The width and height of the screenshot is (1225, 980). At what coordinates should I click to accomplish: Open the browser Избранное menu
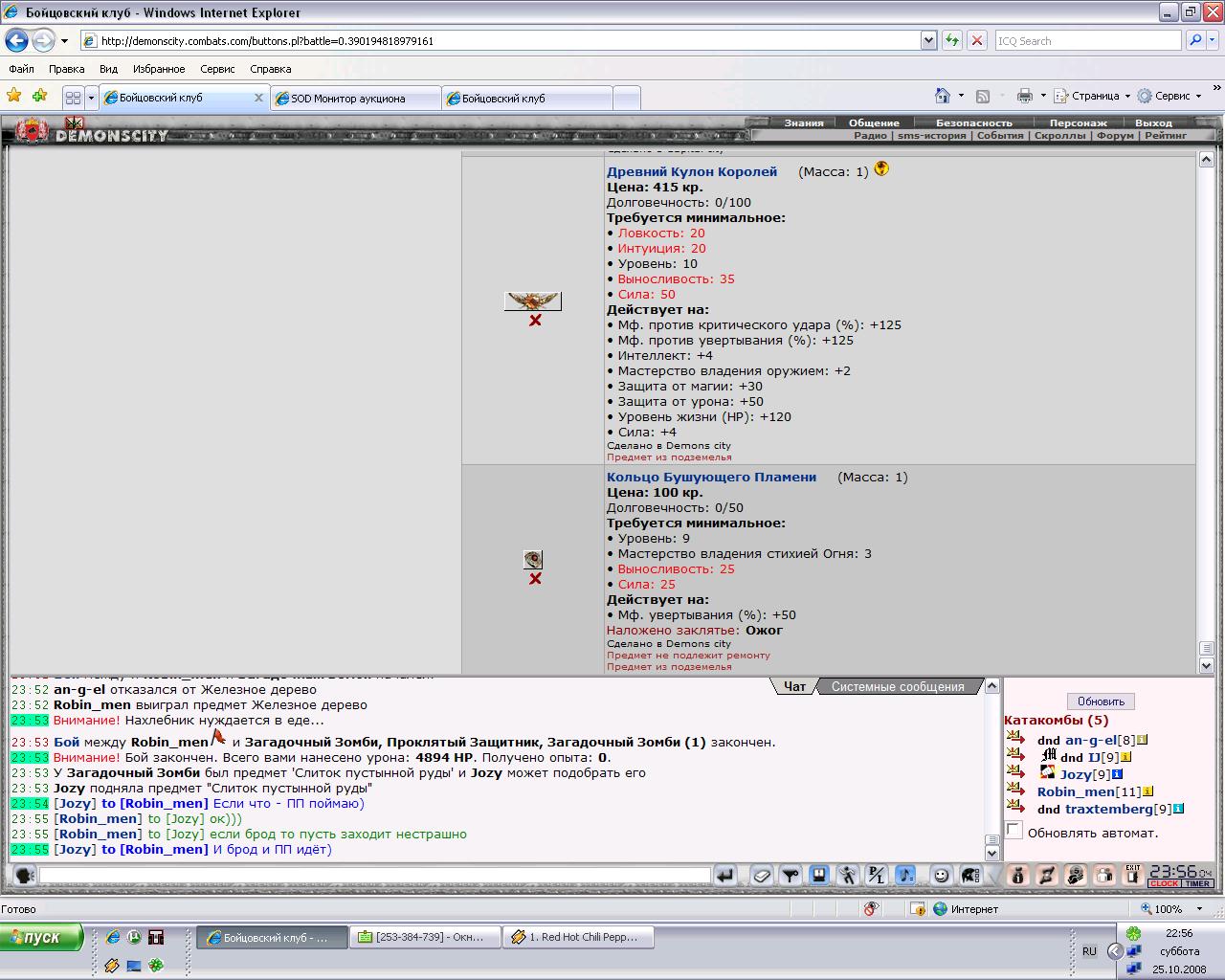pos(159,69)
